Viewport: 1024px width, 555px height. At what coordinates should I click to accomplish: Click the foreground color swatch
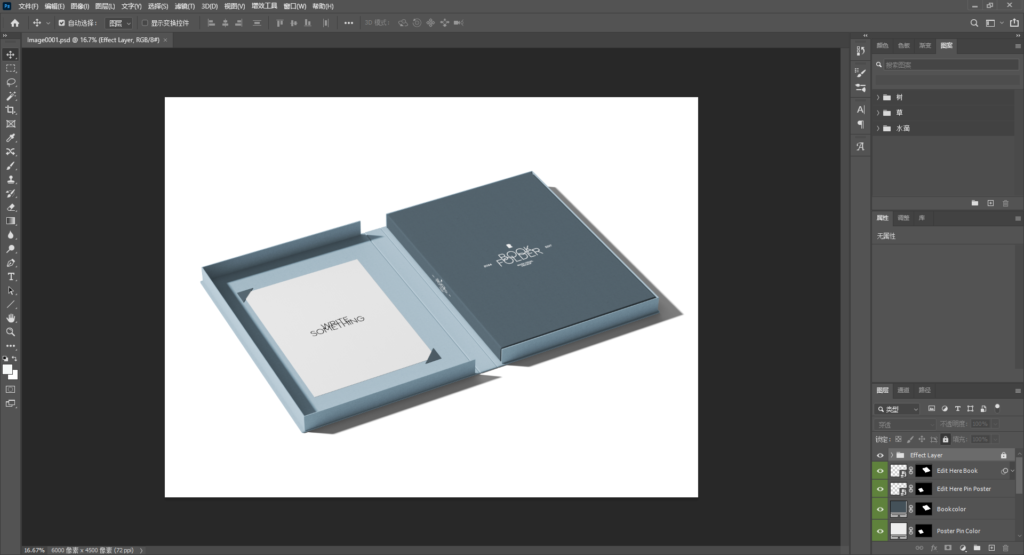point(7,370)
